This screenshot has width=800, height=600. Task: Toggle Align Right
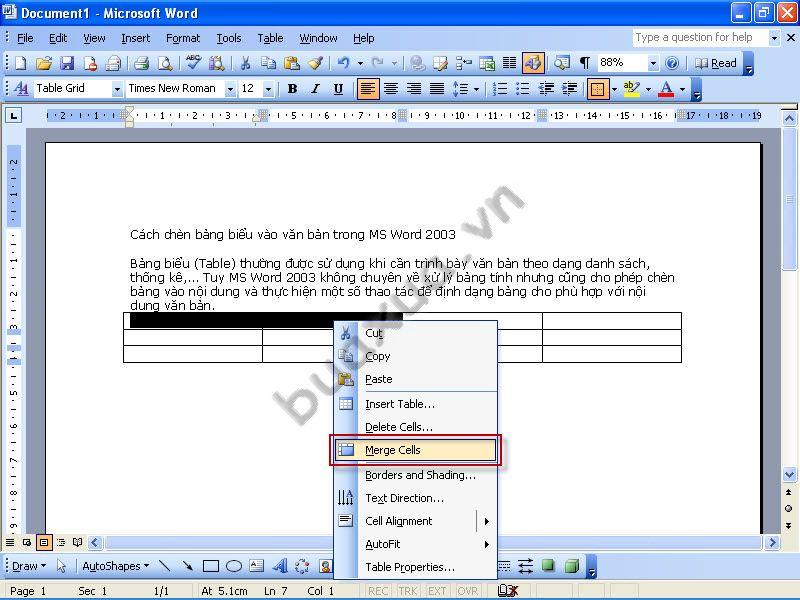click(x=414, y=89)
